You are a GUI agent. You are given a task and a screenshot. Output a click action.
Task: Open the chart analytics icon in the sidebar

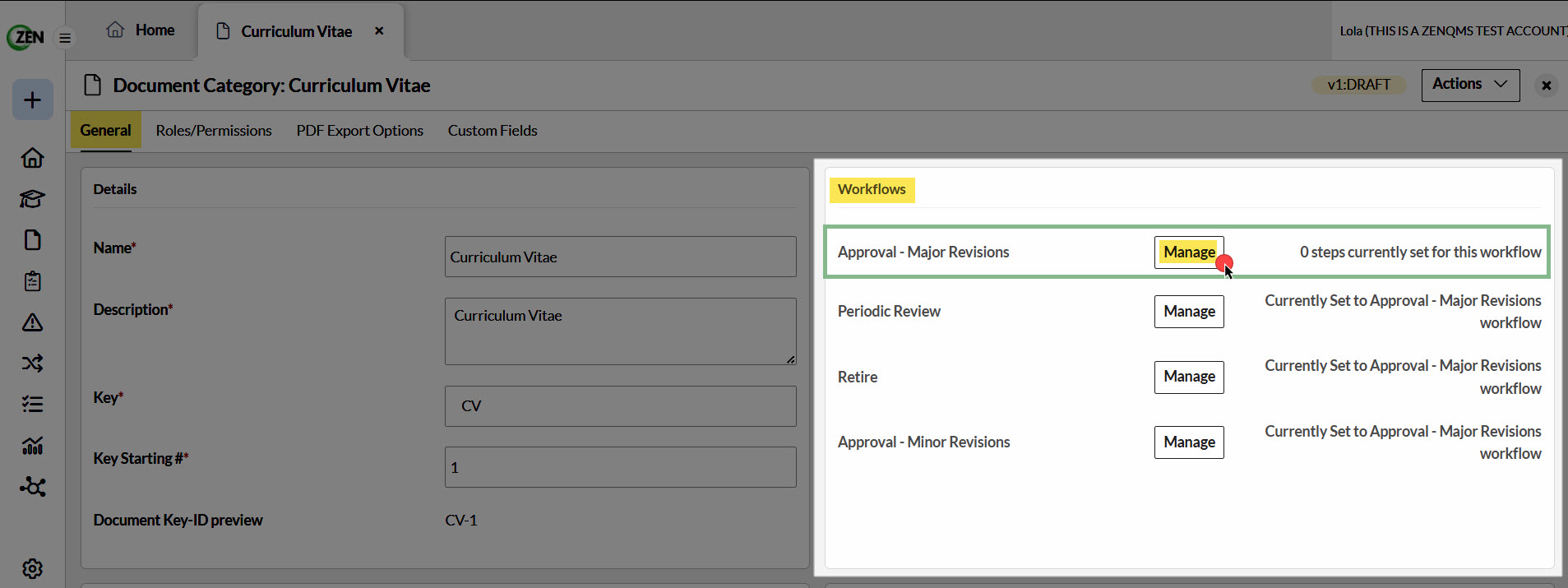[x=33, y=445]
